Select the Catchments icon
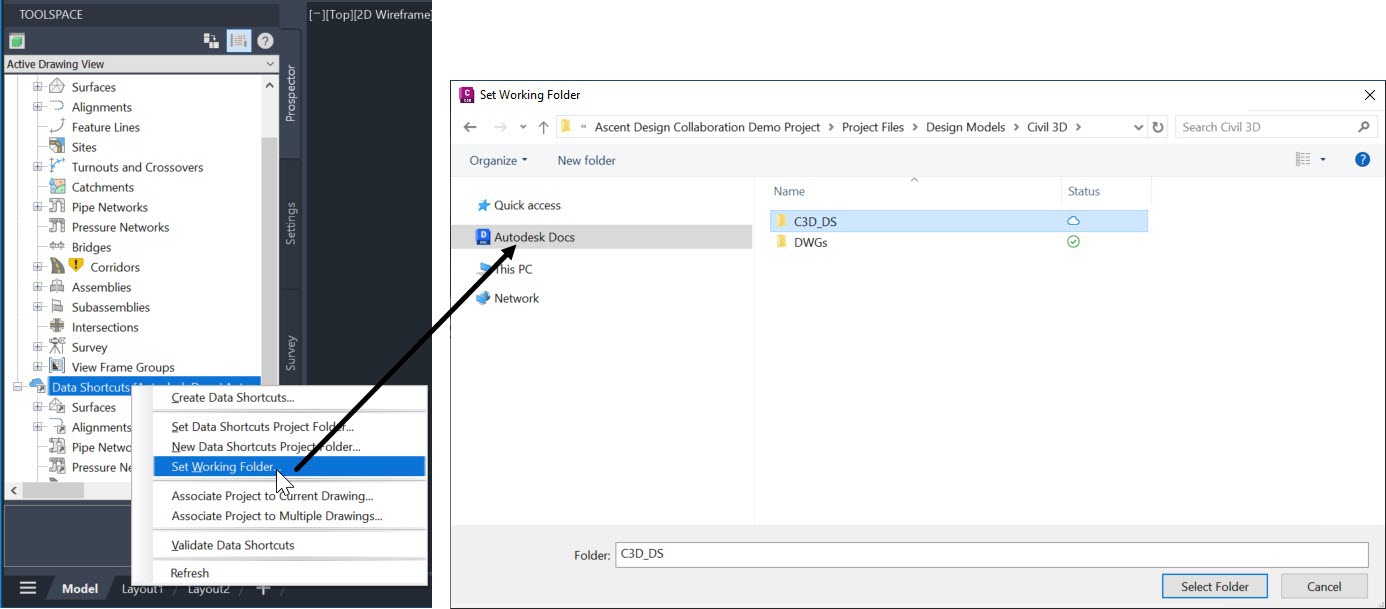 (57, 187)
